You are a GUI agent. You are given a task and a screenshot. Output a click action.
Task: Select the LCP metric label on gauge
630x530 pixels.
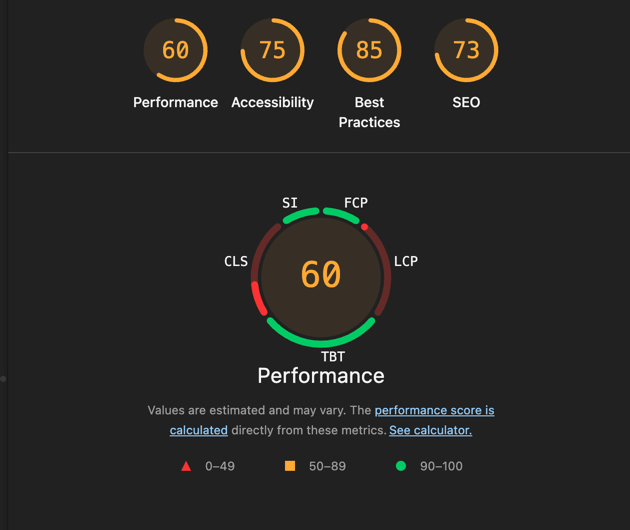coord(406,261)
